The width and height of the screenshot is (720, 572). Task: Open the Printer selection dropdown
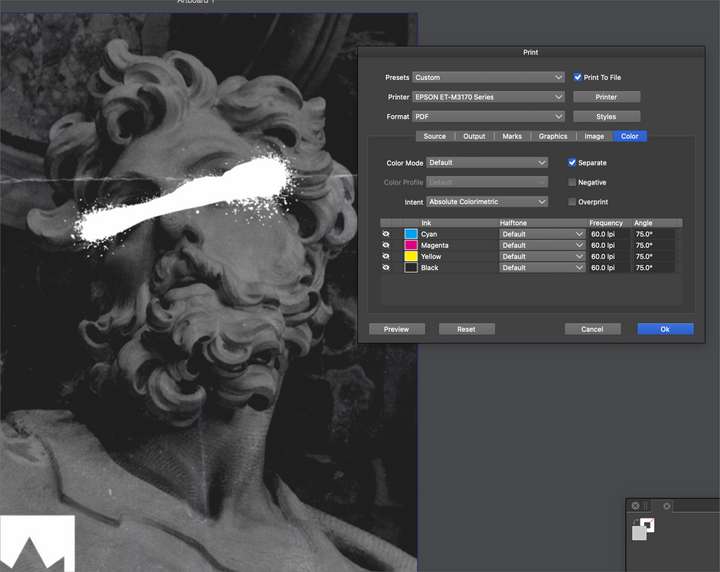tap(488, 97)
